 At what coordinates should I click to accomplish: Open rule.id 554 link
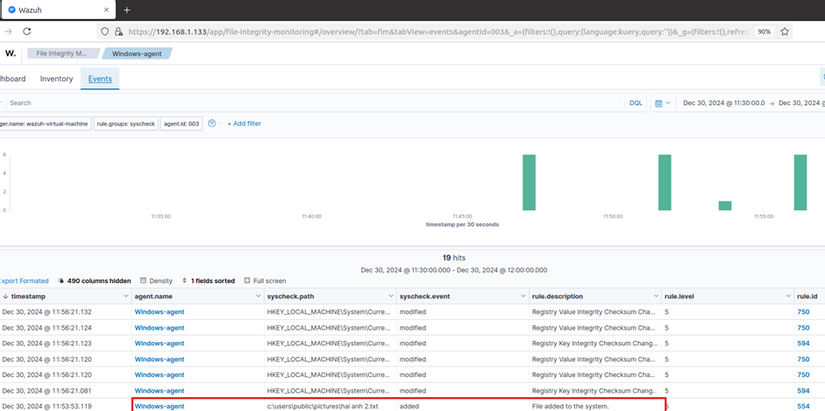coord(803,407)
